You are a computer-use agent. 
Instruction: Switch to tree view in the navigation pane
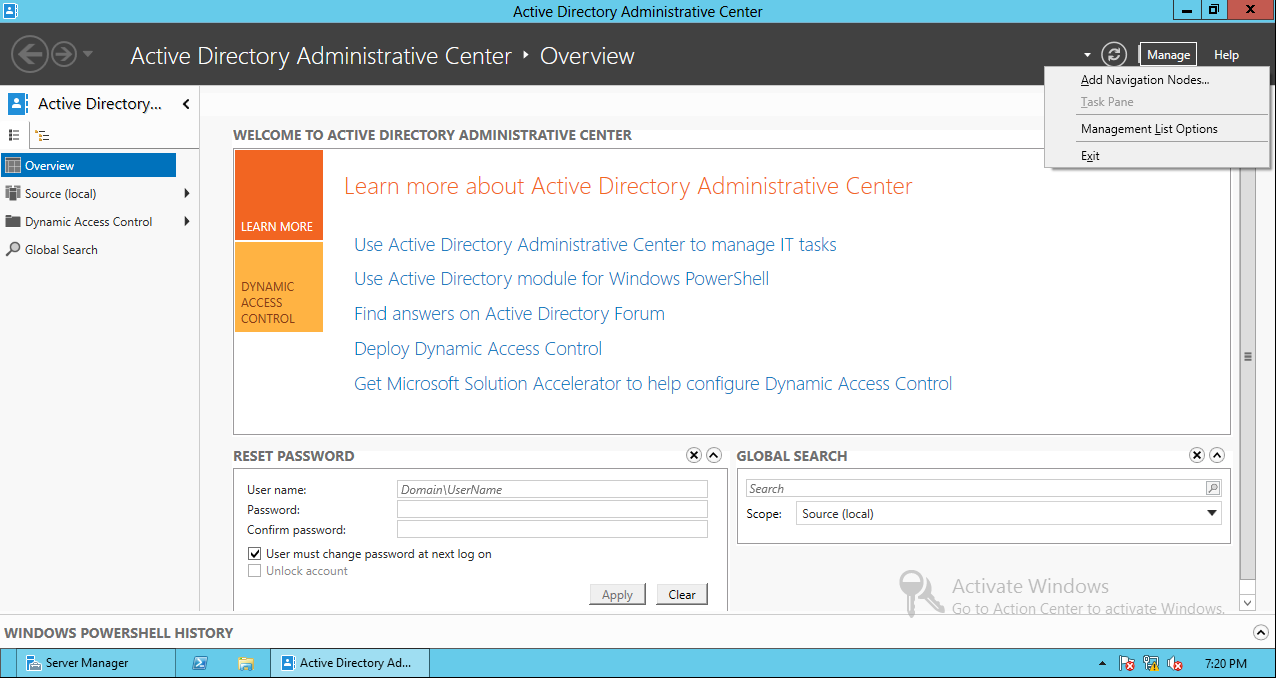pos(41,135)
